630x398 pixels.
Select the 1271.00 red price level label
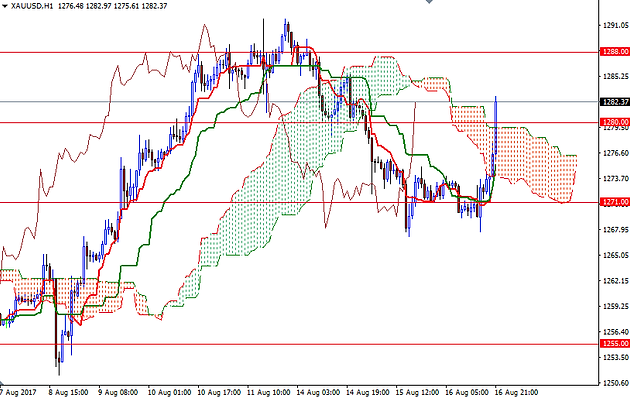pos(615,202)
